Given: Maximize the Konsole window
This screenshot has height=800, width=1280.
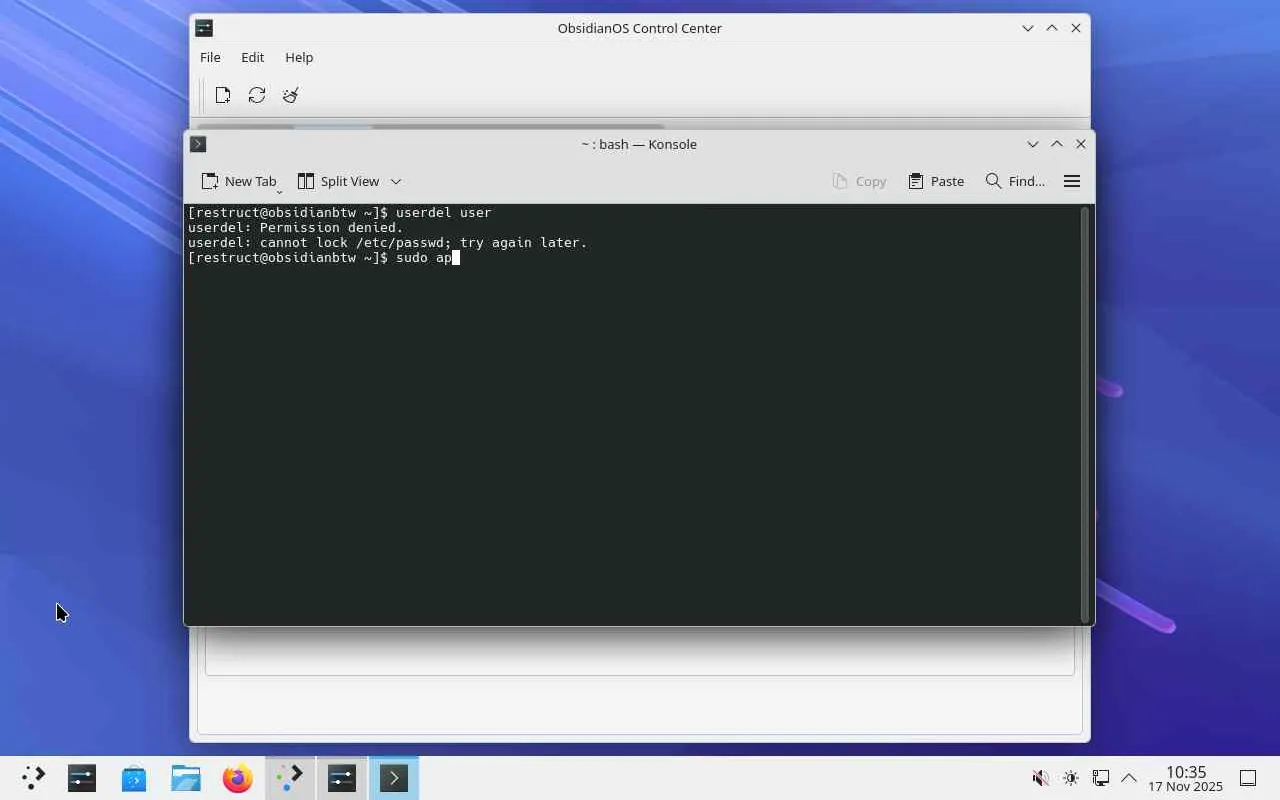Looking at the screenshot, I should pos(1057,144).
